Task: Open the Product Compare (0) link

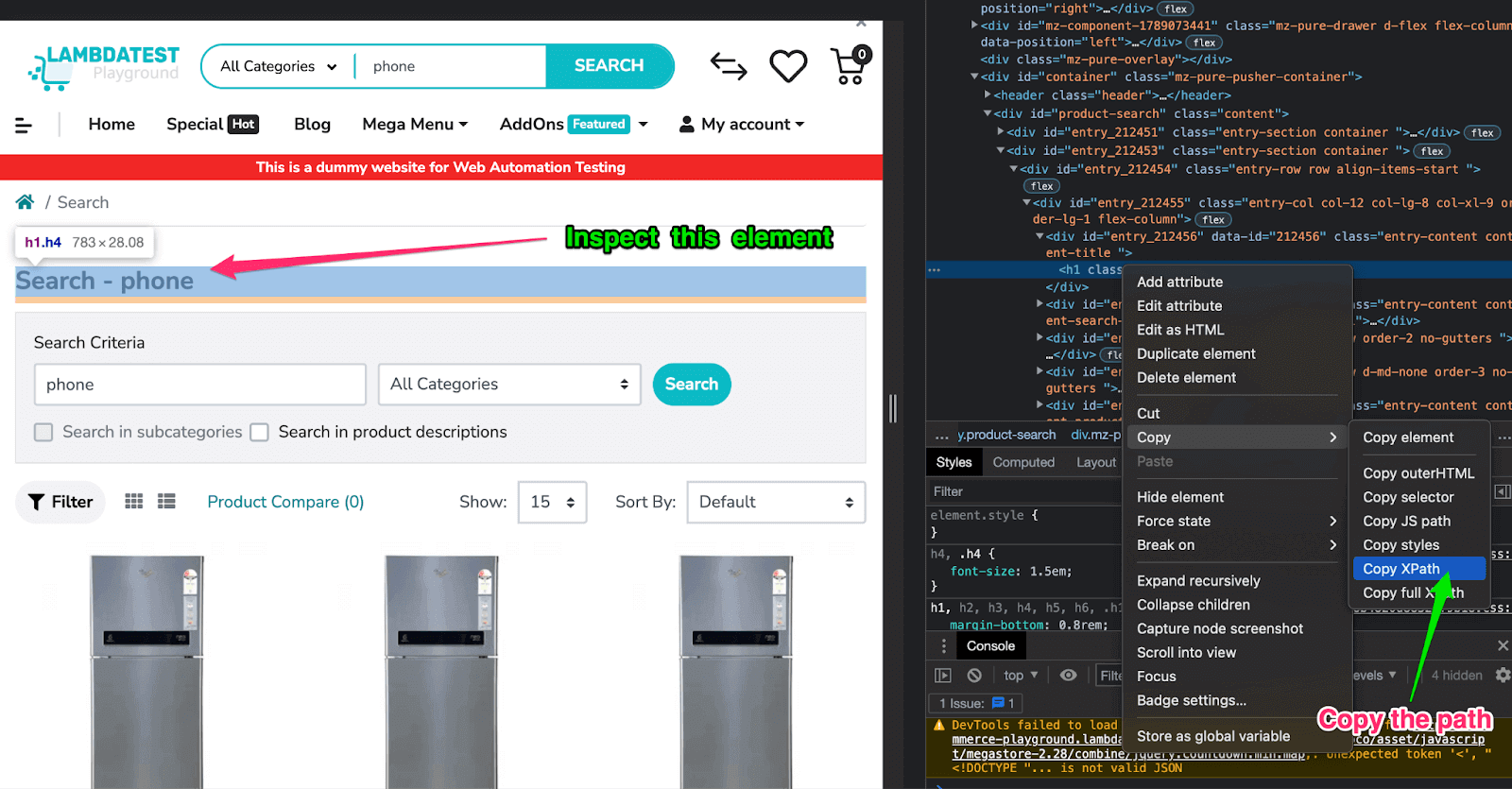Action: (285, 503)
